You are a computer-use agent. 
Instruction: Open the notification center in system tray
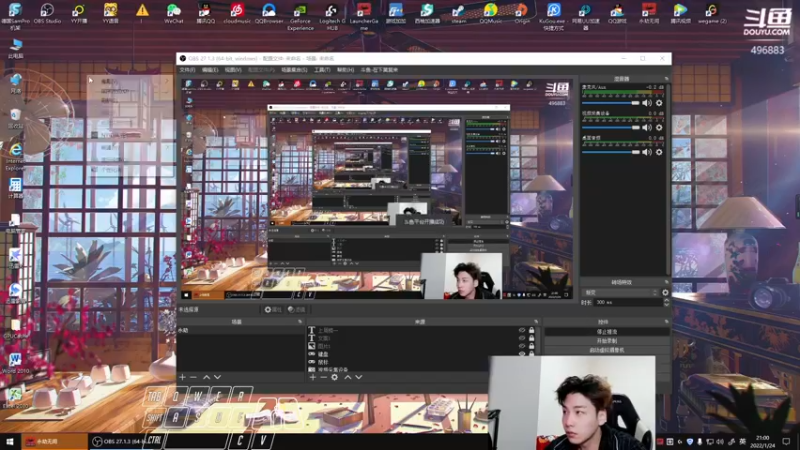point(786,441)
